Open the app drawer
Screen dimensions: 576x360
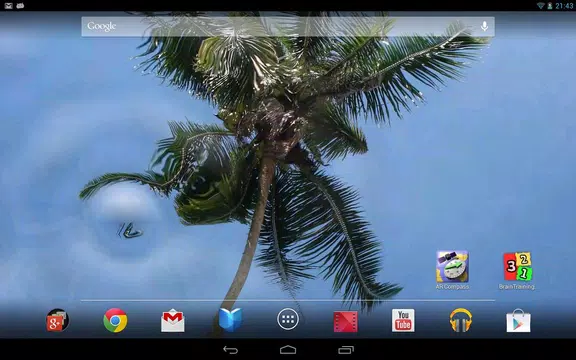288,320
